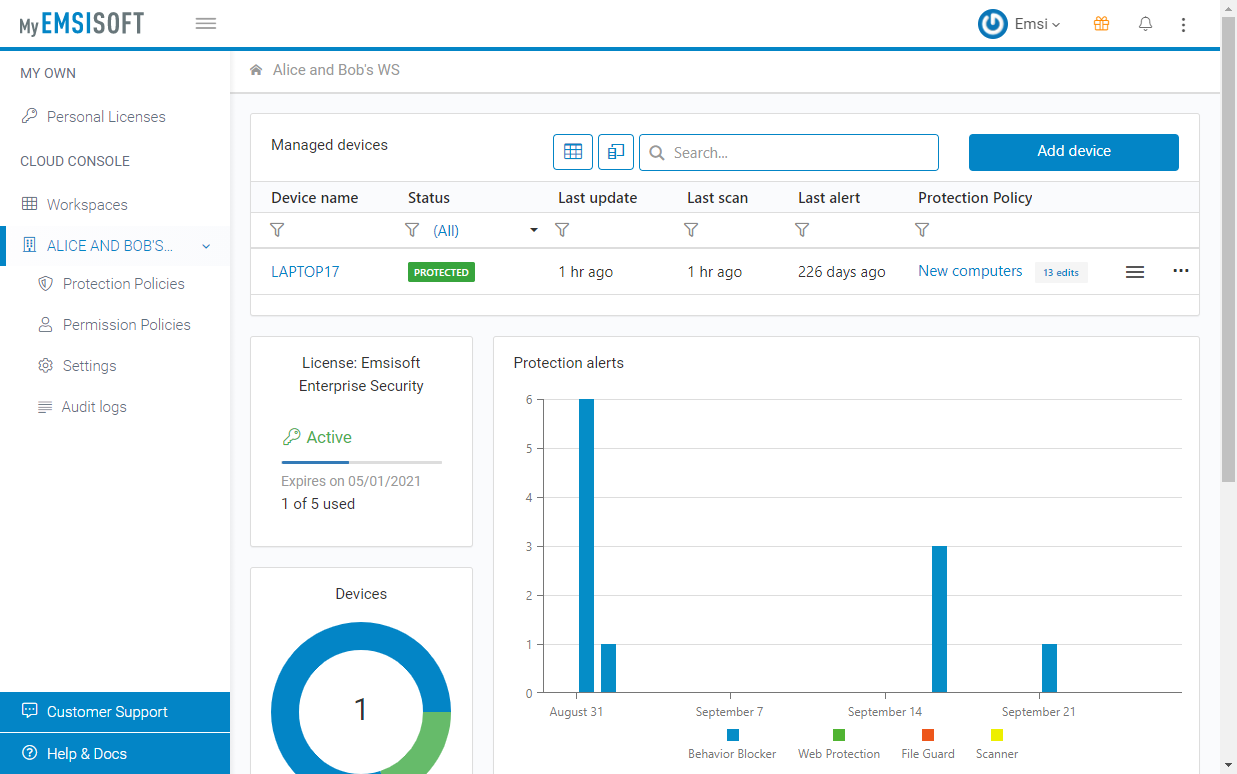Click the license usage progress bar
1237x774 pixels.
362,462
